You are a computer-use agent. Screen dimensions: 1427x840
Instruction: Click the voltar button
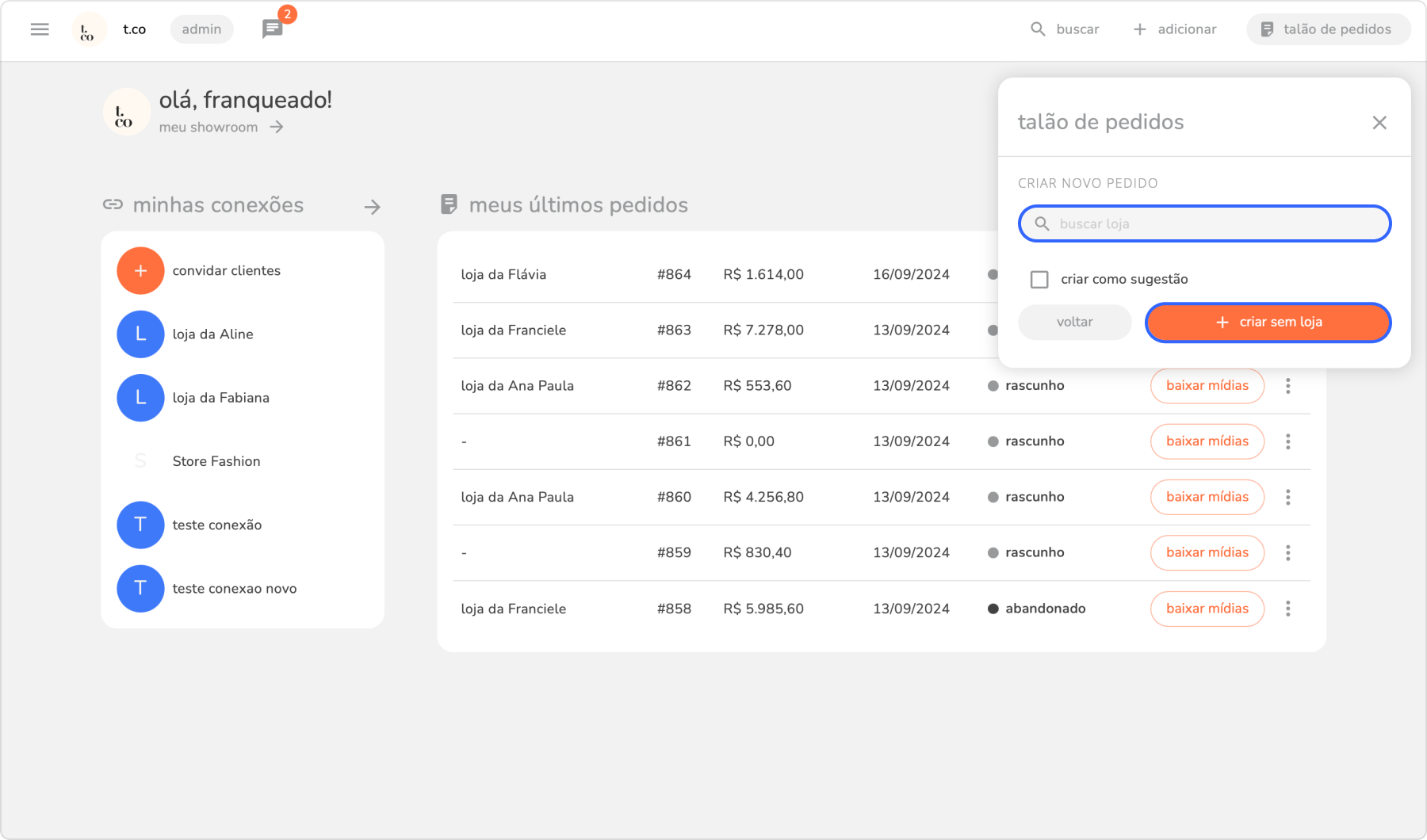coord(1074,323)
